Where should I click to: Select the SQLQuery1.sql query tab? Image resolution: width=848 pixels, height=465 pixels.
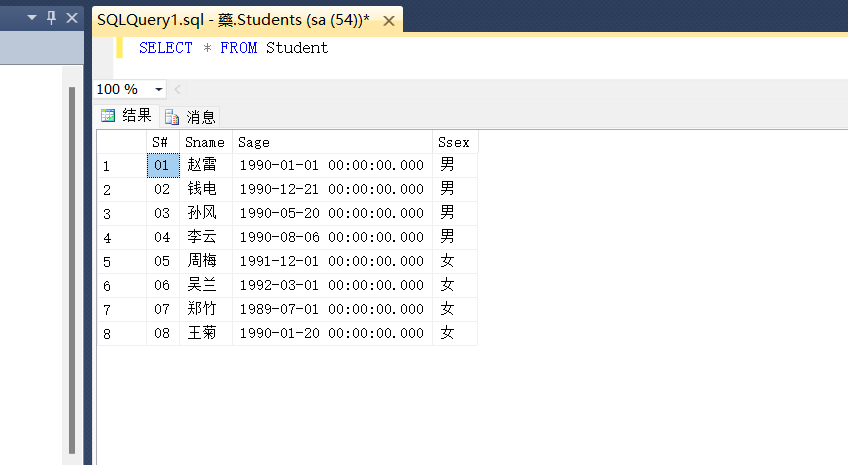[x=234, y=20]
